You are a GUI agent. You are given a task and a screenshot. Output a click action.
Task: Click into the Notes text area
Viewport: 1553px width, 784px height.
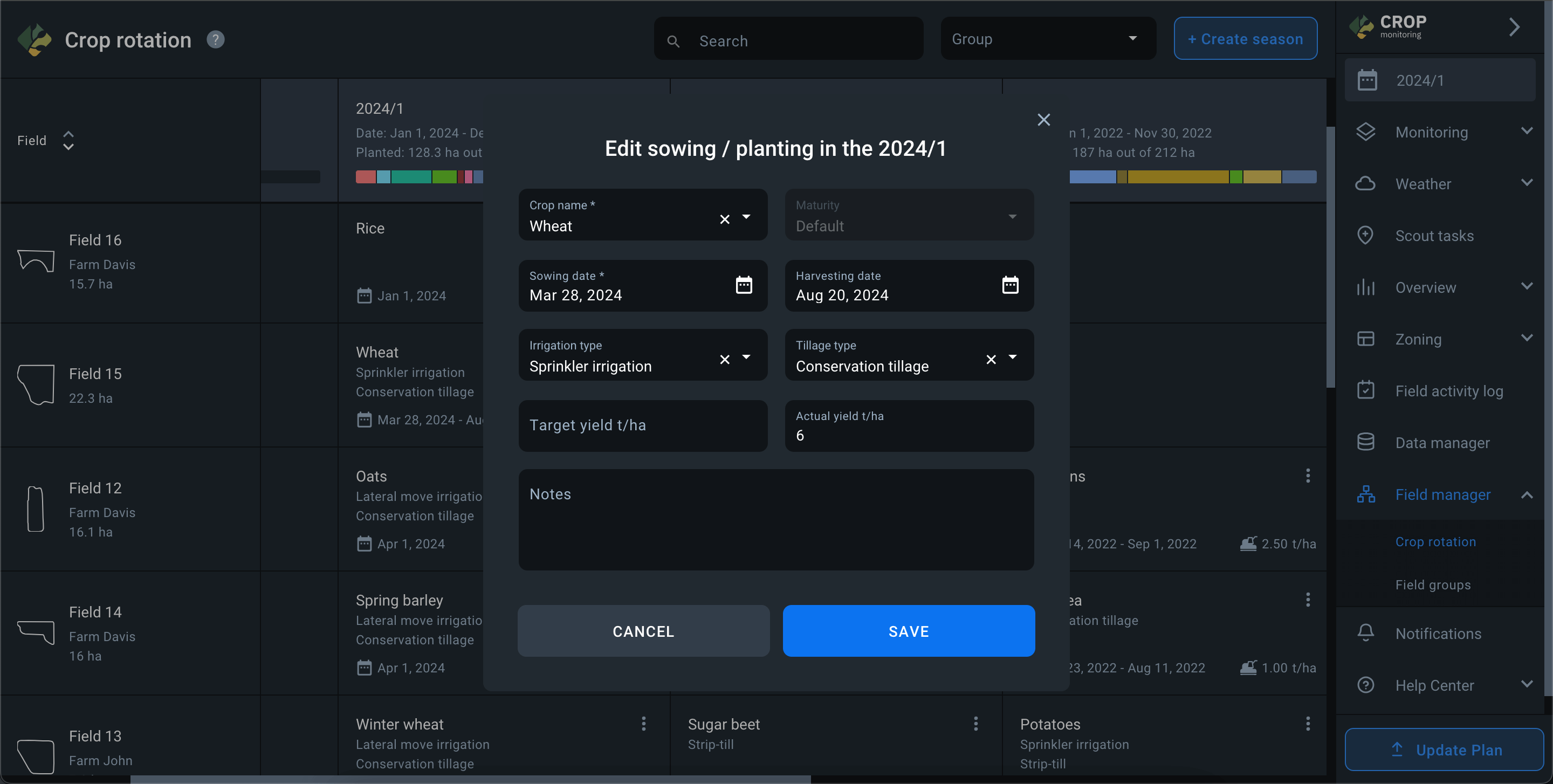point(775,519)
